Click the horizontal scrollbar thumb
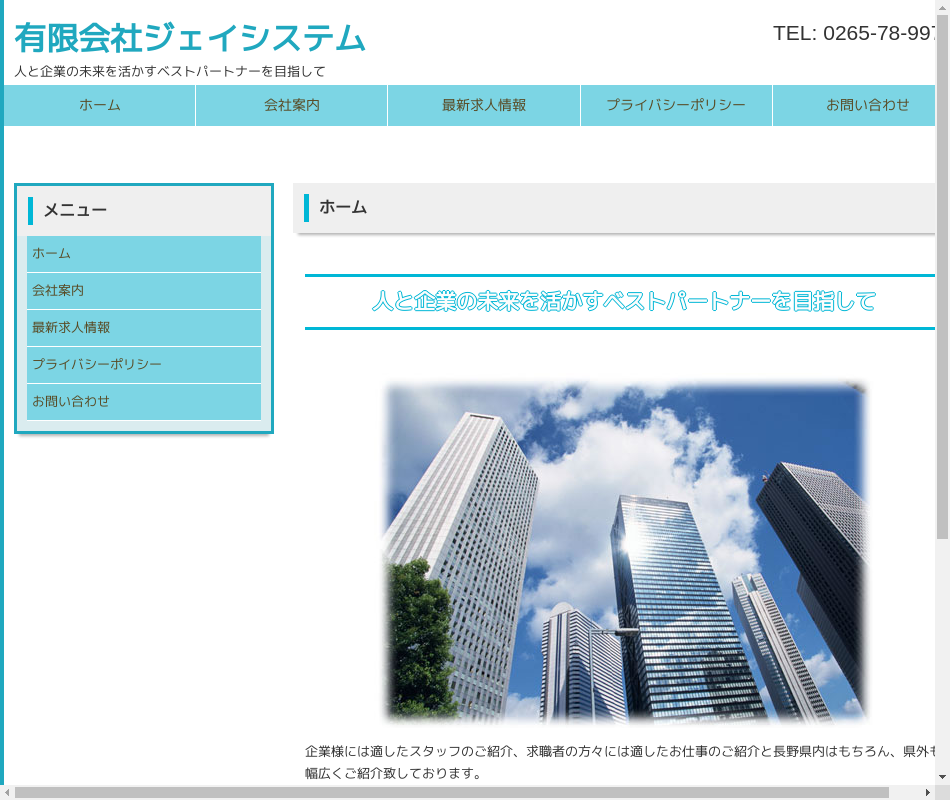The width and height of the screenshot is (950, 800). (450, 792)
